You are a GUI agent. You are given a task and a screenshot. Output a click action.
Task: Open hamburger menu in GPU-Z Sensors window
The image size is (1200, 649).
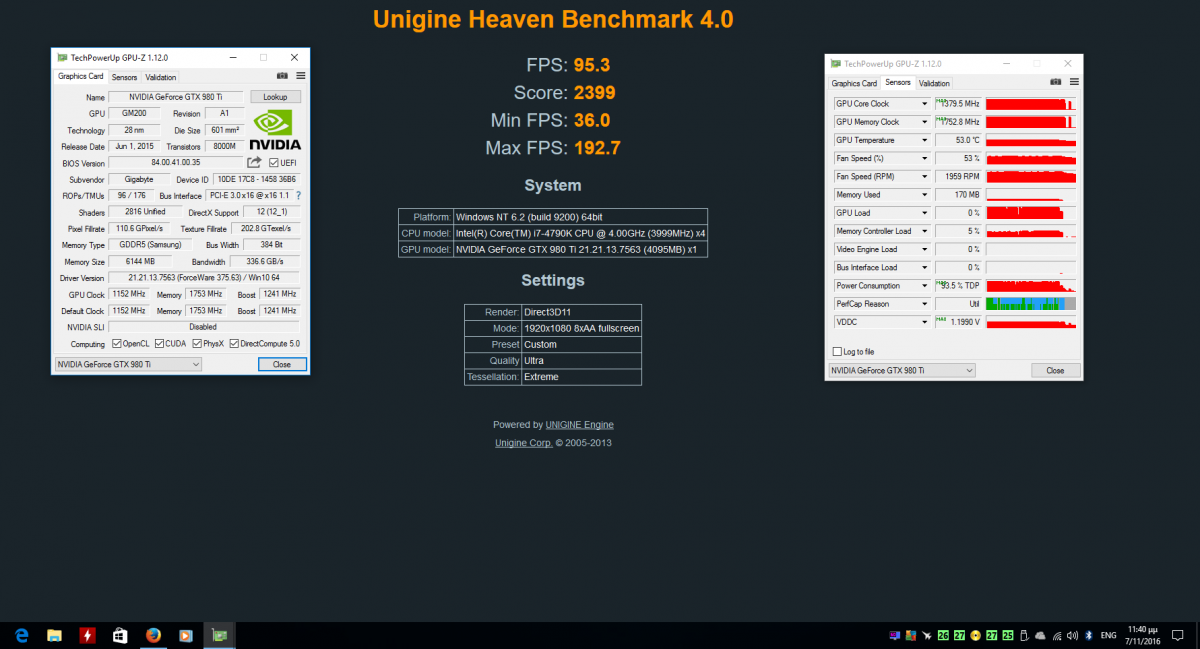[x=1072, y=83]
